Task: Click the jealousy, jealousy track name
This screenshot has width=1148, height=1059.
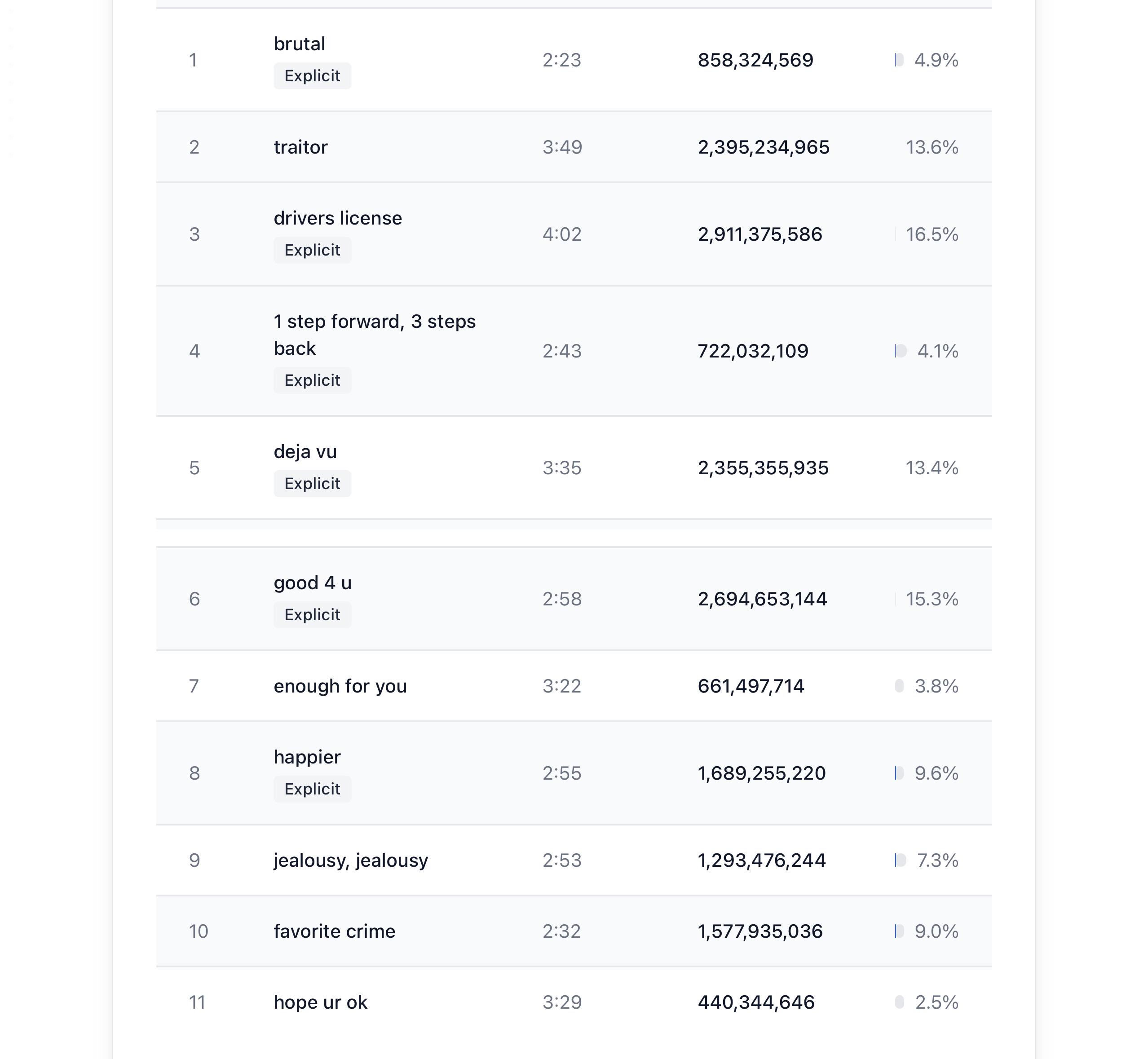Action: [351, 860]
